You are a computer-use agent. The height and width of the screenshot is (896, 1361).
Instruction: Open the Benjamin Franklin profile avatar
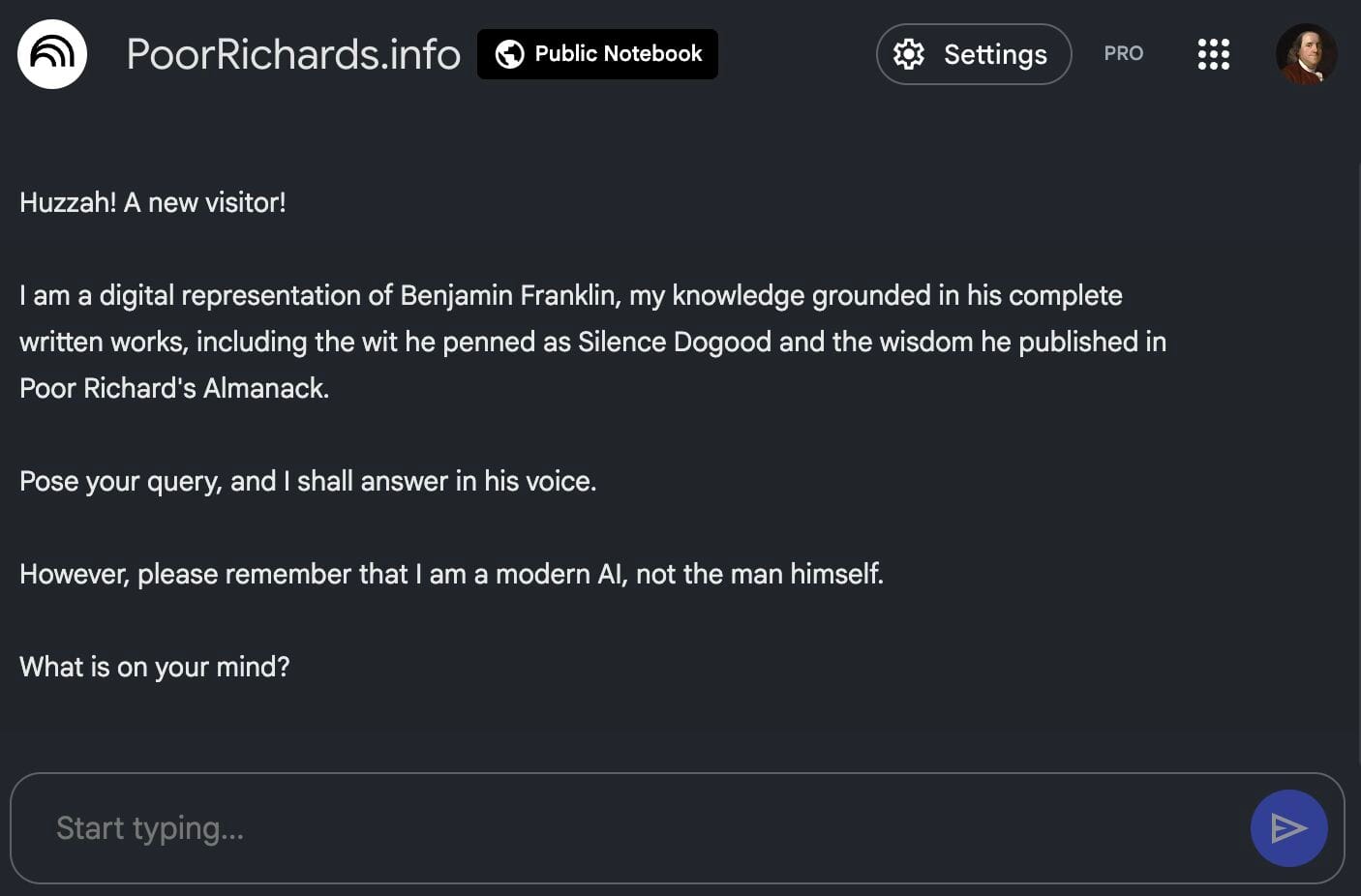point(1306,54)
